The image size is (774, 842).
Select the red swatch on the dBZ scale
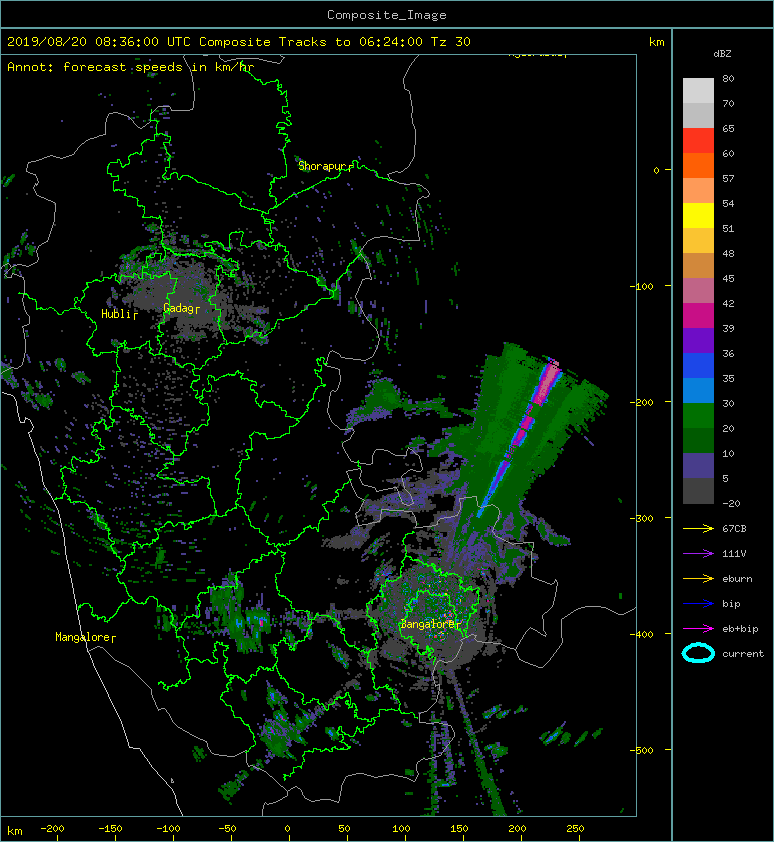click(698, 140)
